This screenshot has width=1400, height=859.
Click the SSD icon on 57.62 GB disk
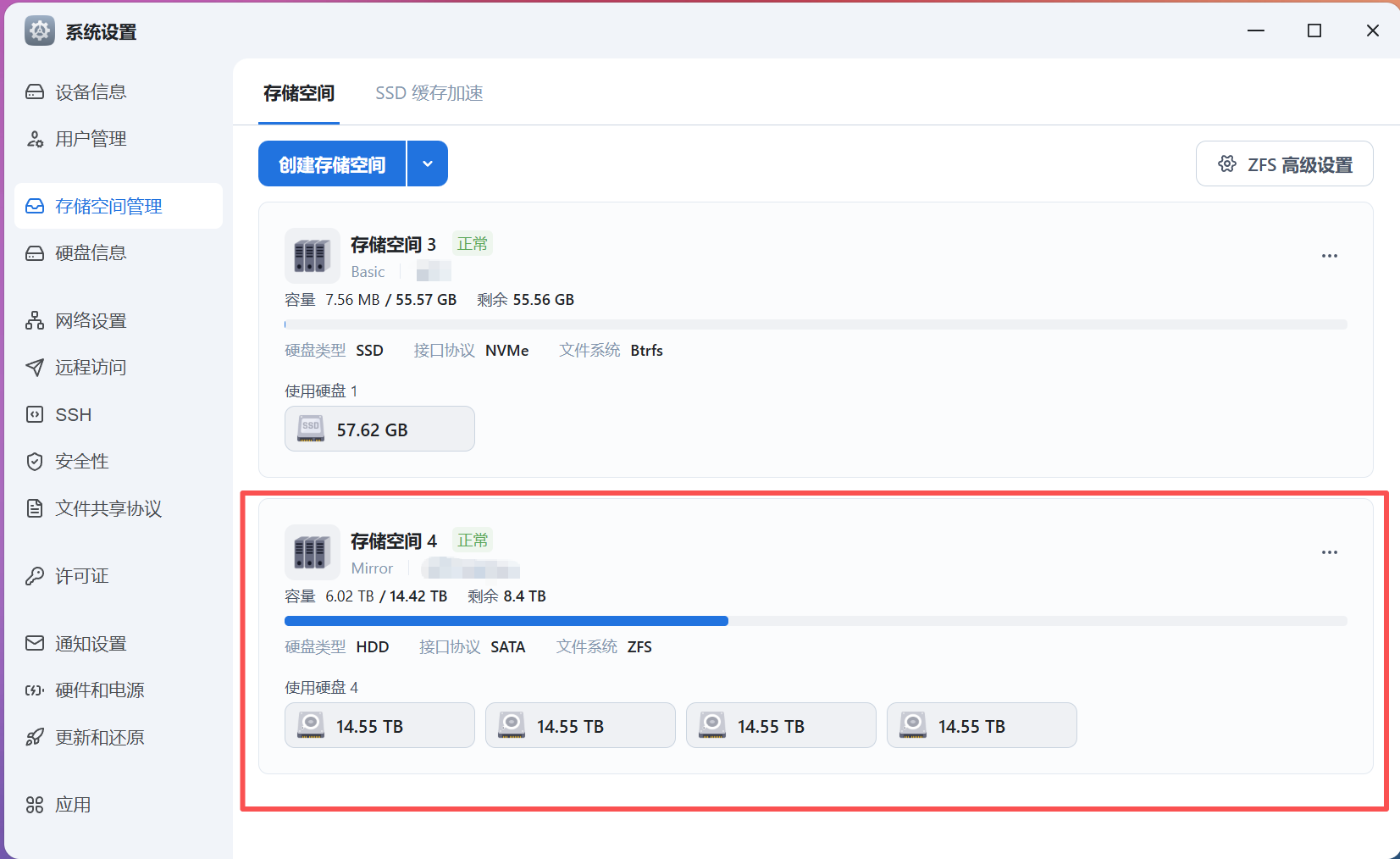(311, 429)
